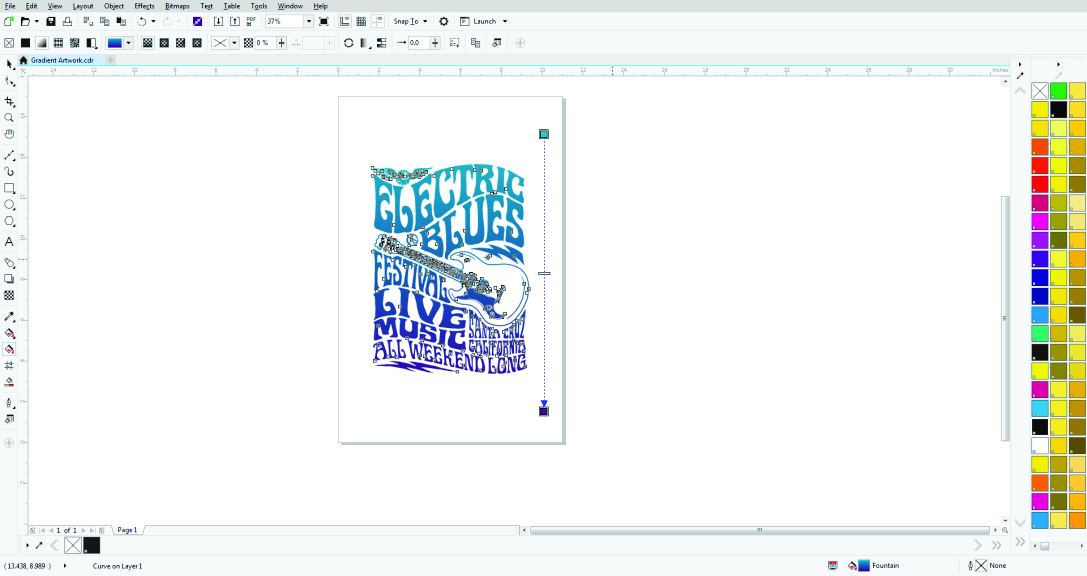The width and height of the screenshot is (1087, 576).
Task: Click the bottom purple gradient end node
Action: pyautogui.click(x=544, y=411)
